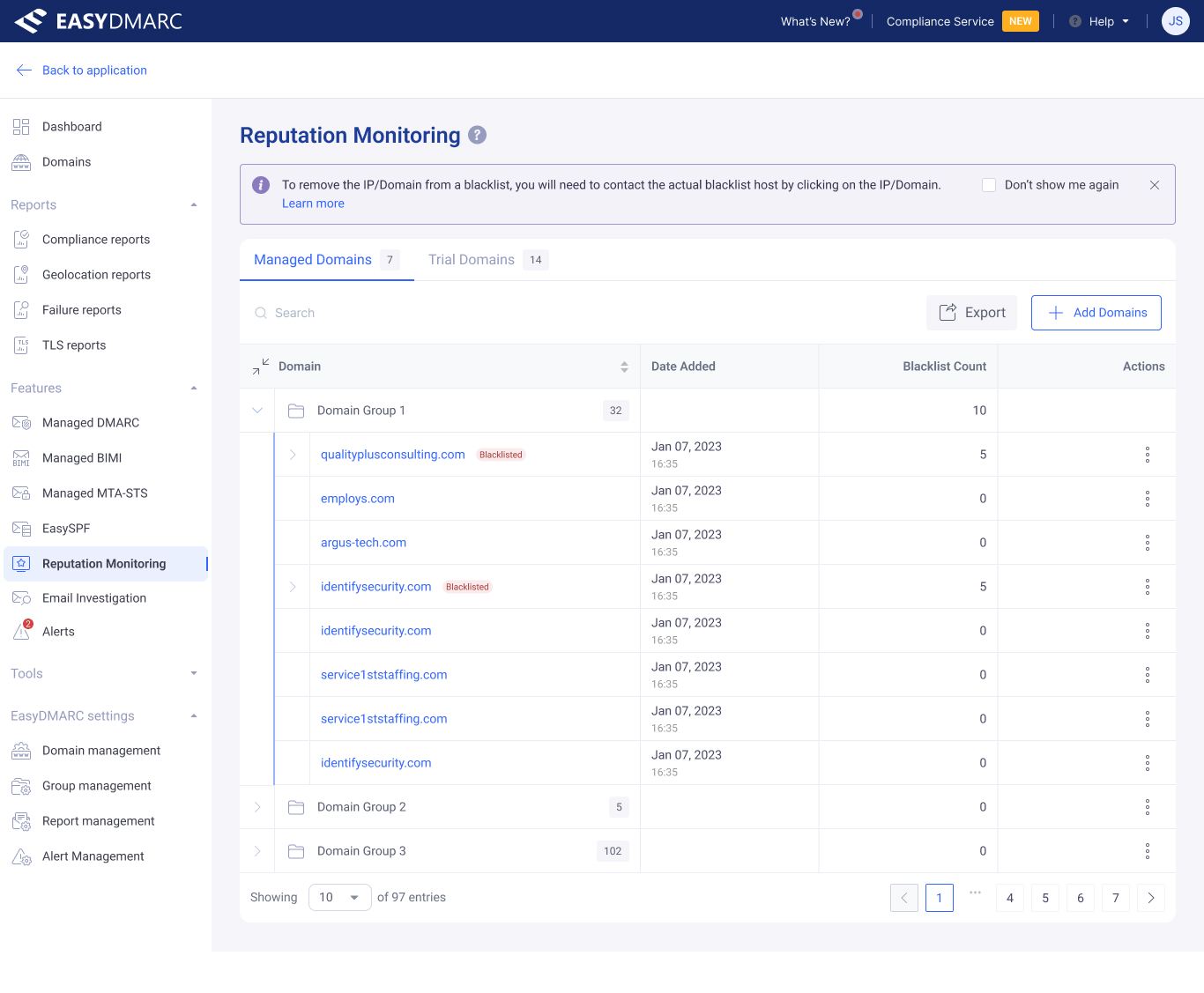Click the Export button
1204x993 pixels.
coord(971,313)
